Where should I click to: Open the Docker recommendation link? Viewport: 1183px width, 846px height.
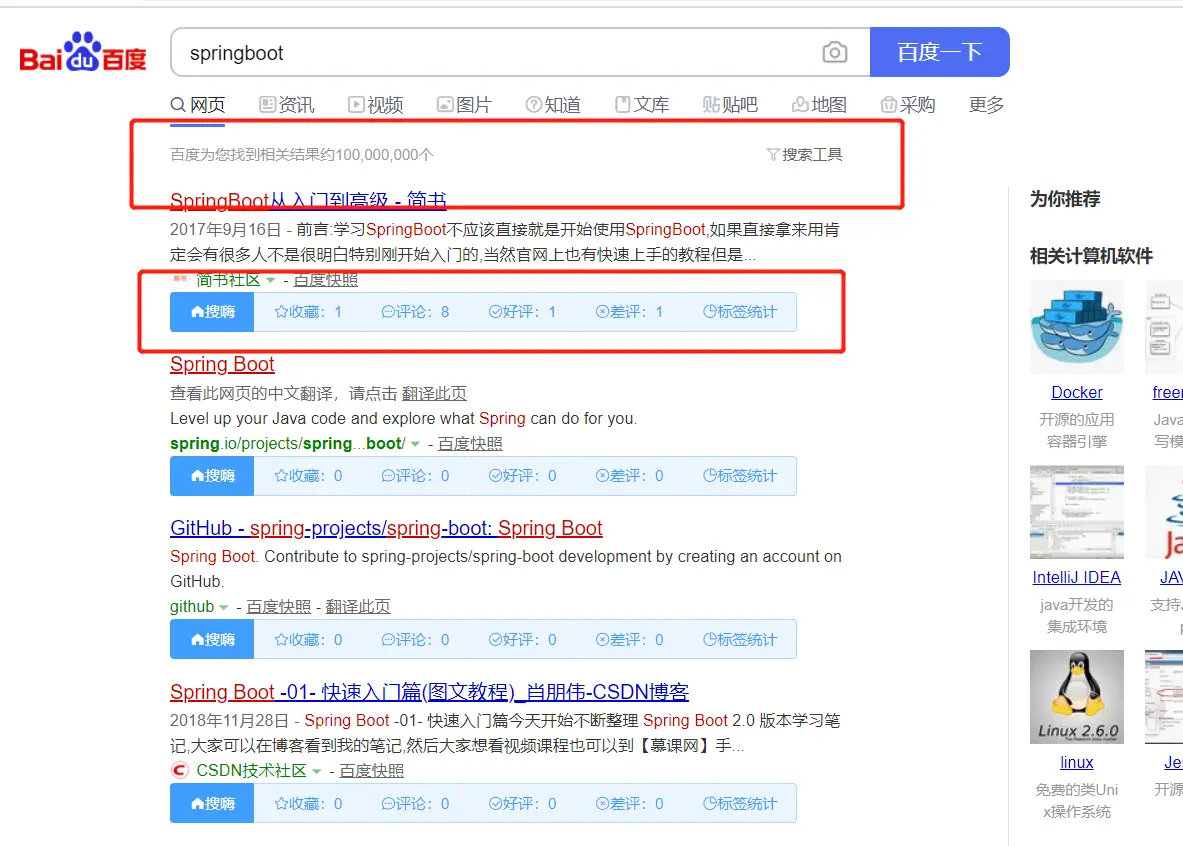(1077, 392)
